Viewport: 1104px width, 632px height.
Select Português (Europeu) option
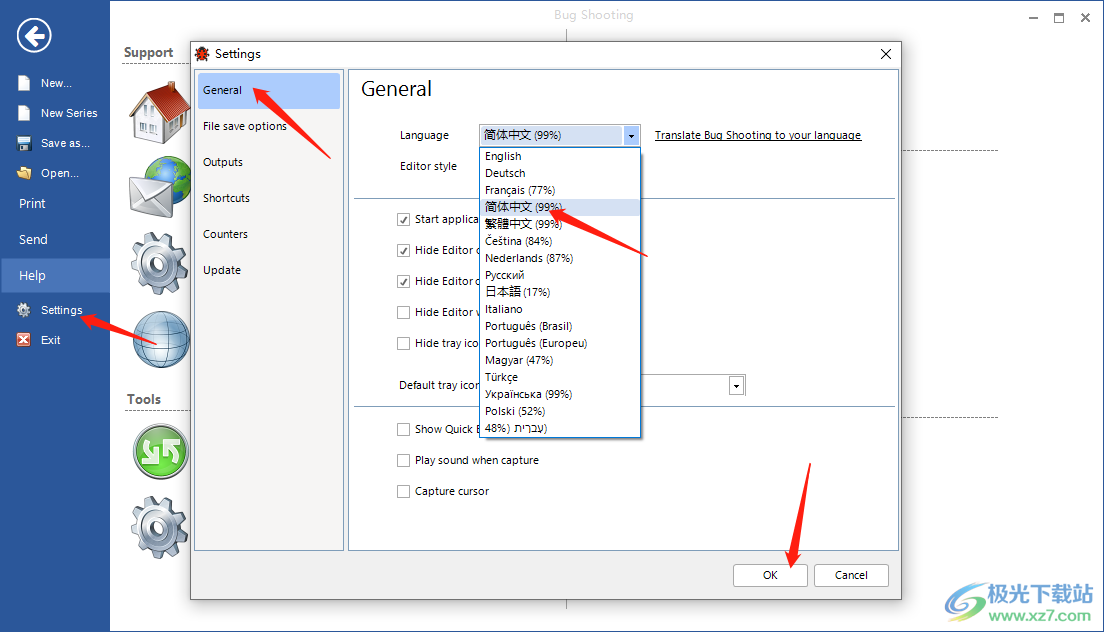pos(560,343)
